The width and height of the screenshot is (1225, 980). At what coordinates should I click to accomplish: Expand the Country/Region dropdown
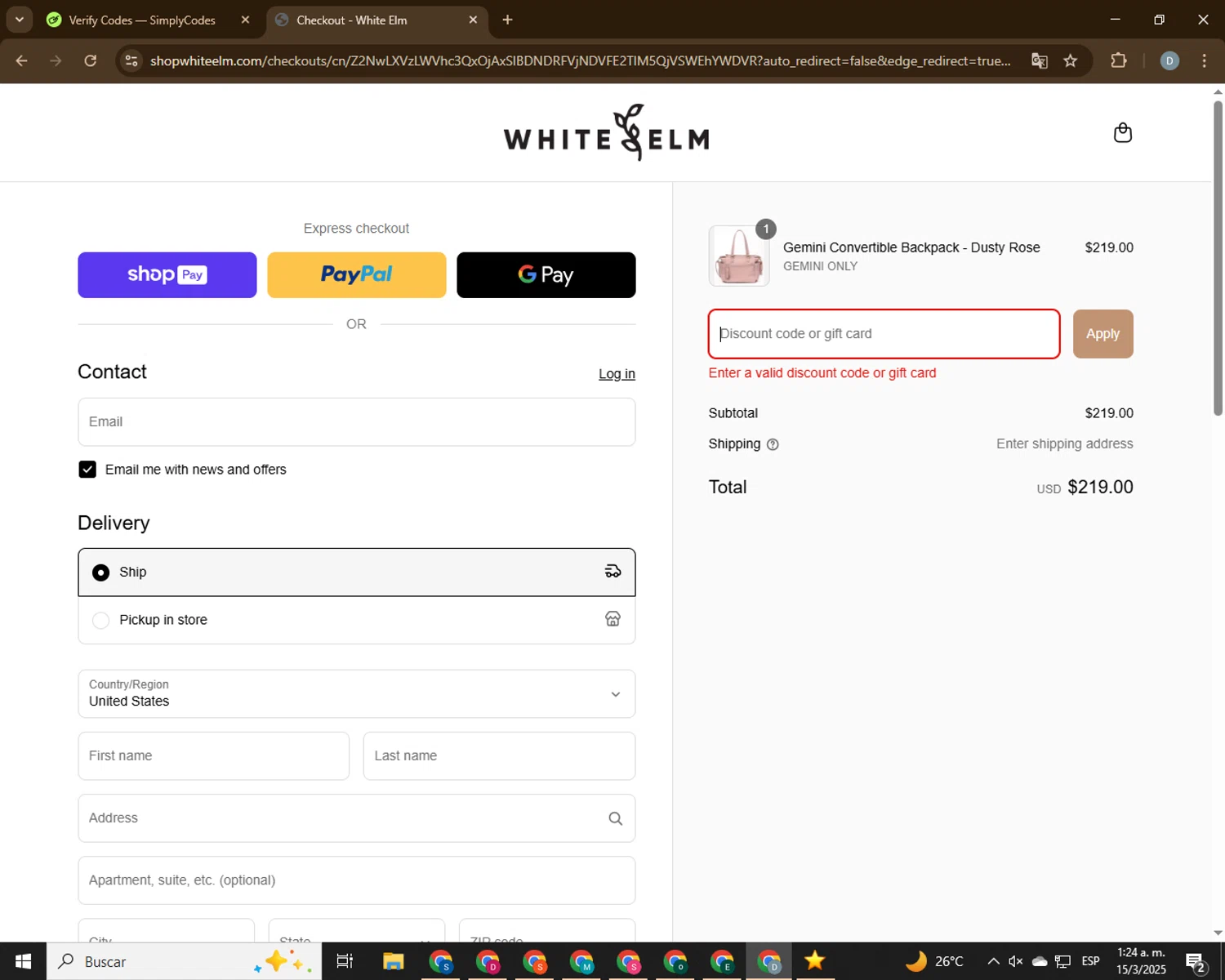pyautogui.click(x=357, y=694)
